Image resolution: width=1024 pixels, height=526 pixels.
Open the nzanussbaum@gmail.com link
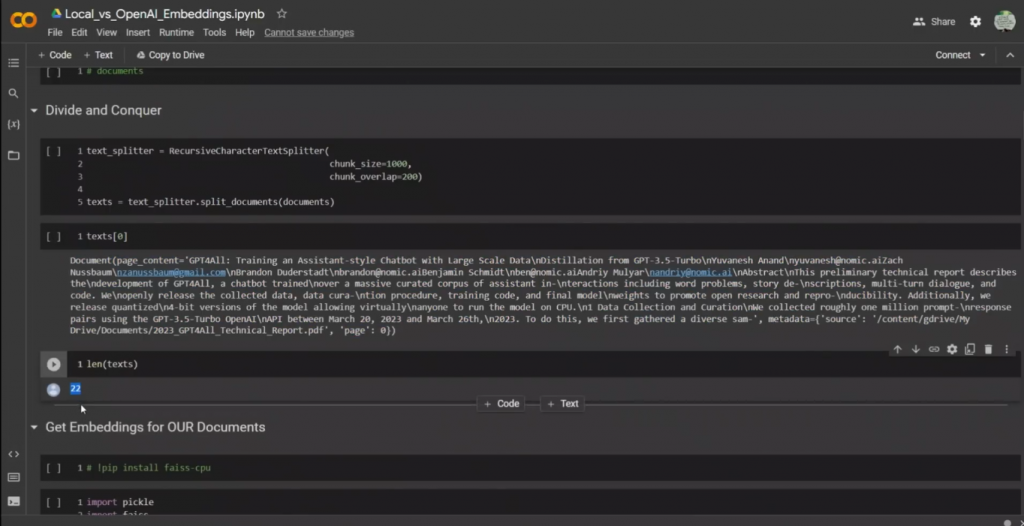(171, 272)
